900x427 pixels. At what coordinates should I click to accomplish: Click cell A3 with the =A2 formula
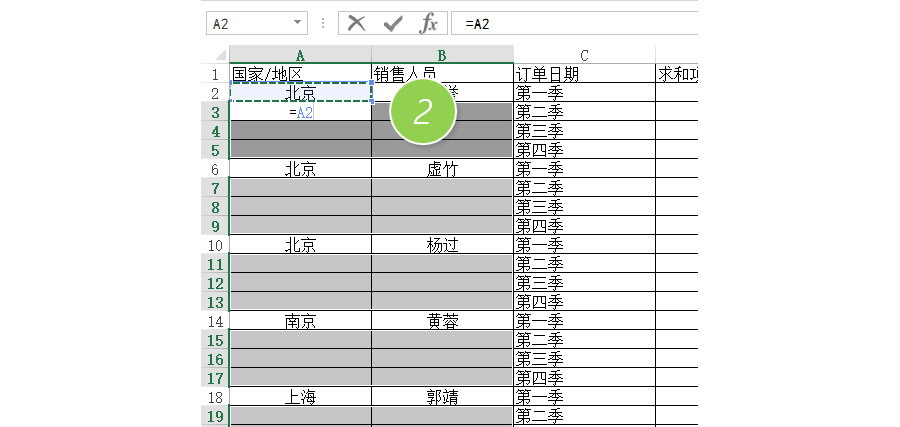[300, 112]
